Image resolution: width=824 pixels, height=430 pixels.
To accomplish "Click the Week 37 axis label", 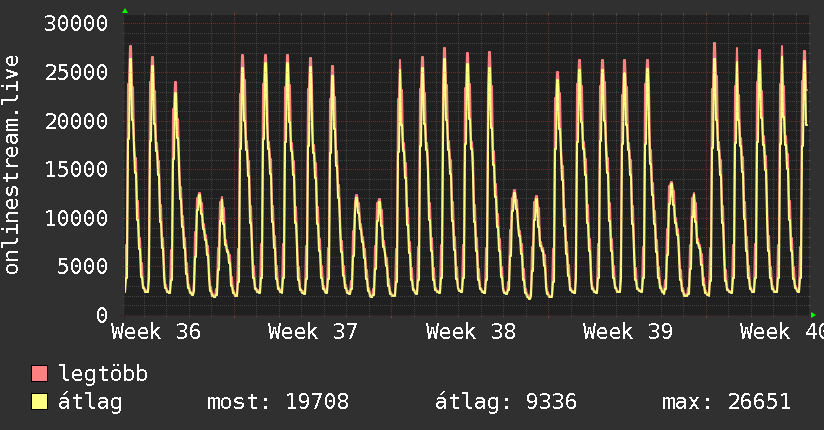I will coord(313,332).
